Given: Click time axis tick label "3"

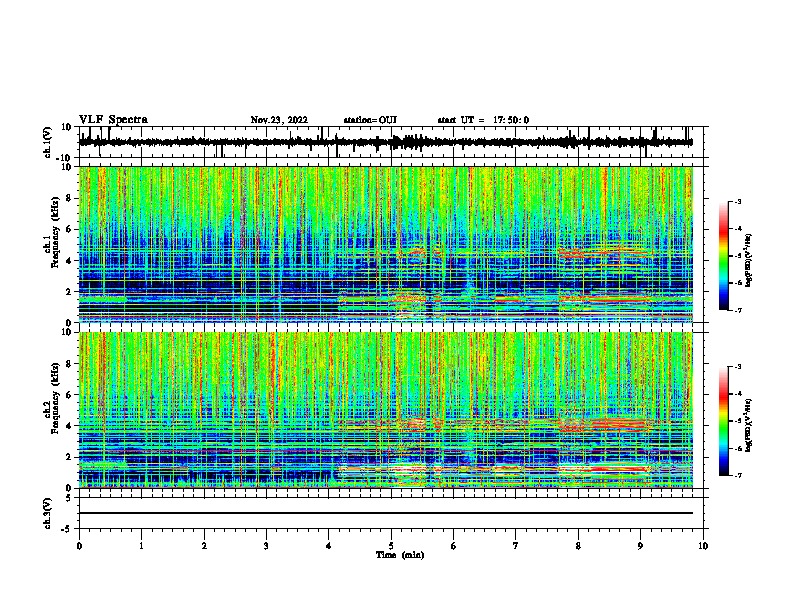Looking at the screenshot, I should [x=266, y=546].
